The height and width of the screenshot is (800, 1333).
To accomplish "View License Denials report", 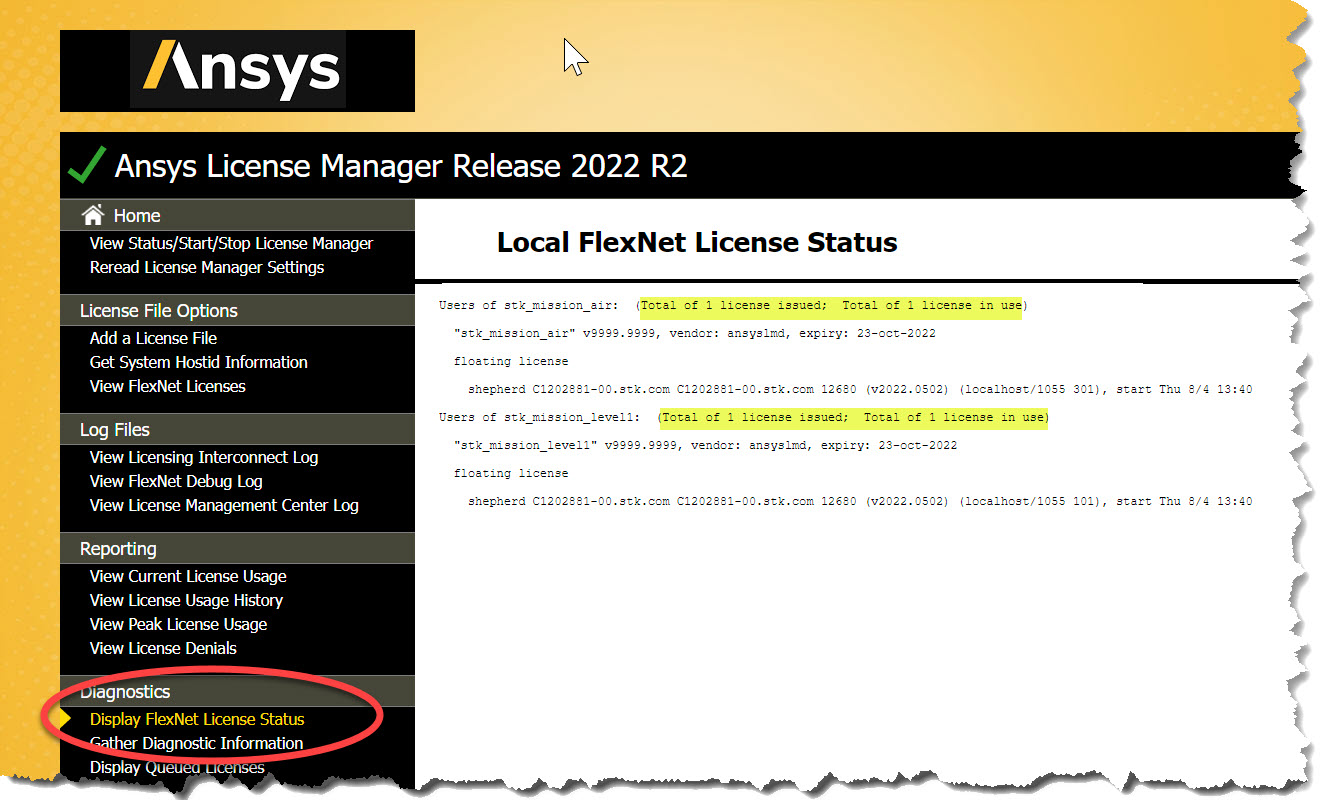I will point(163,648).
